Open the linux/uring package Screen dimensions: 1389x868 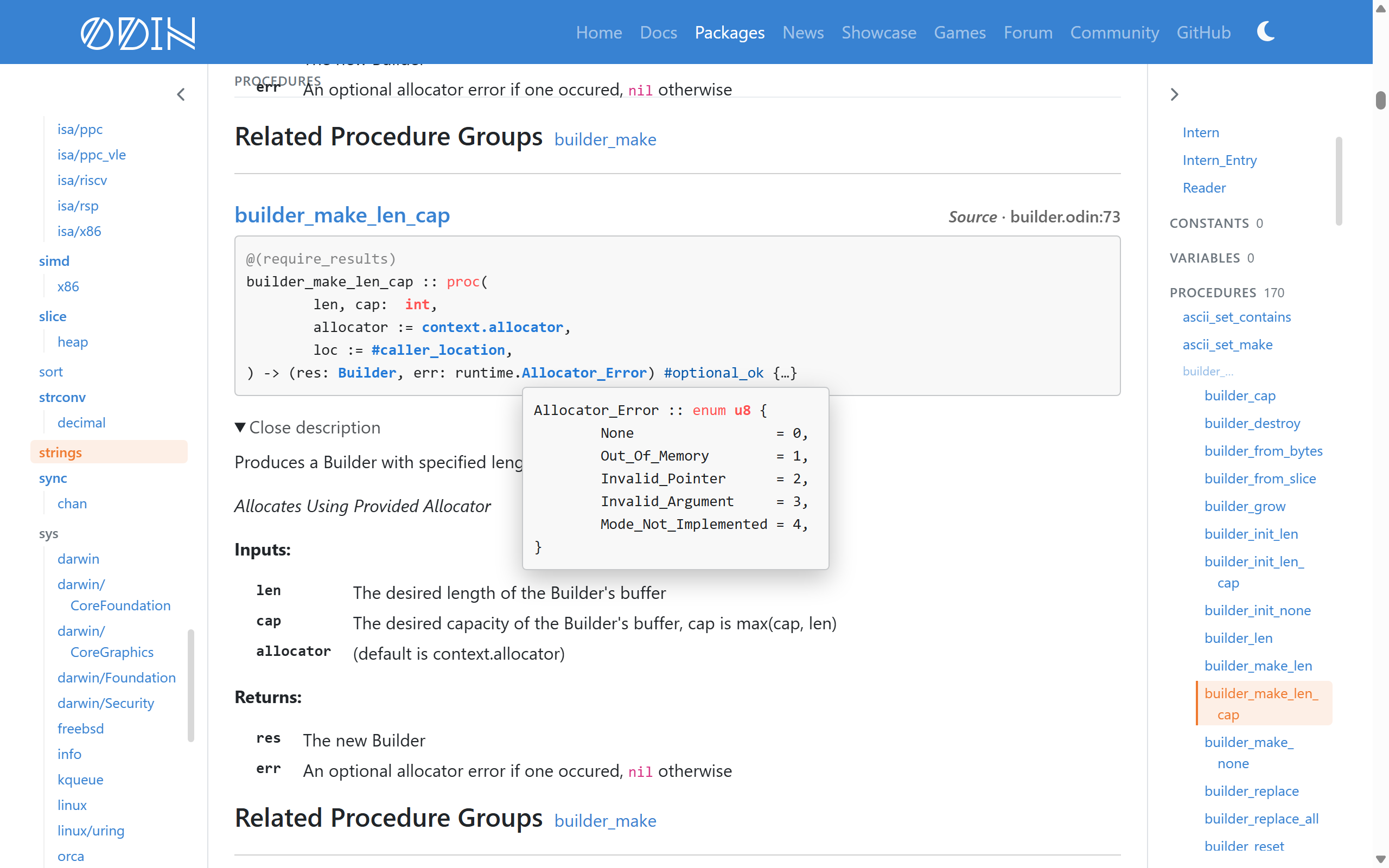(91, 831)
